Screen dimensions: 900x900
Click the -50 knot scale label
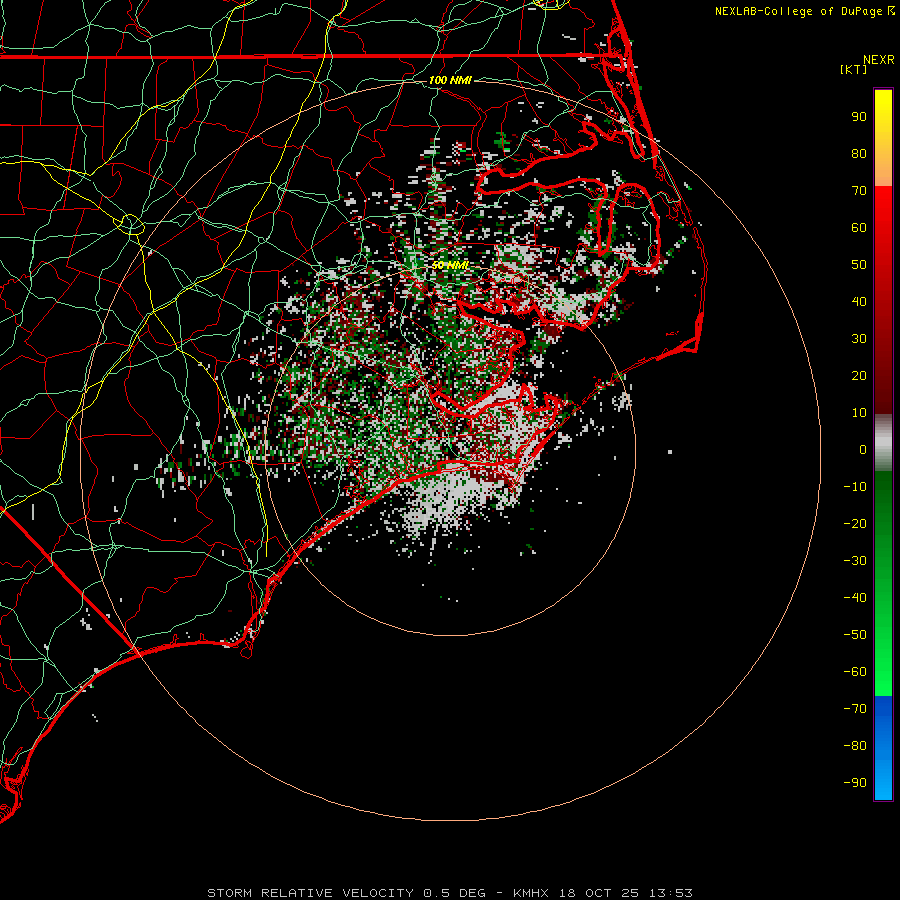click(x=855, y=635)
